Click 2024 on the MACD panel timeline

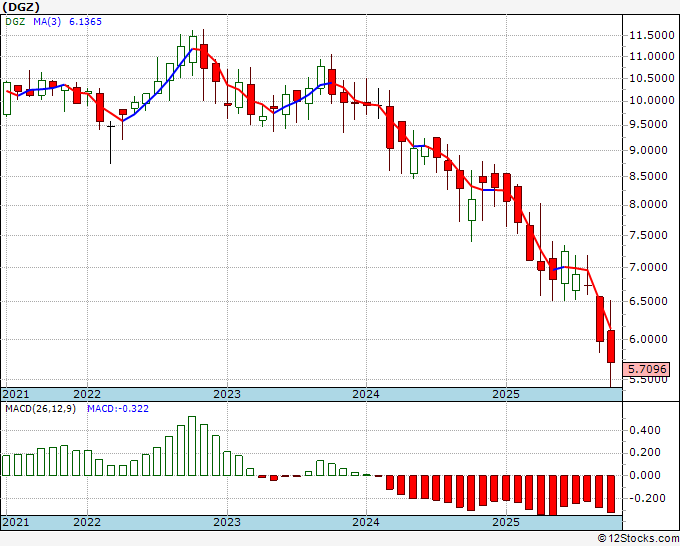(x=366, y=522)
